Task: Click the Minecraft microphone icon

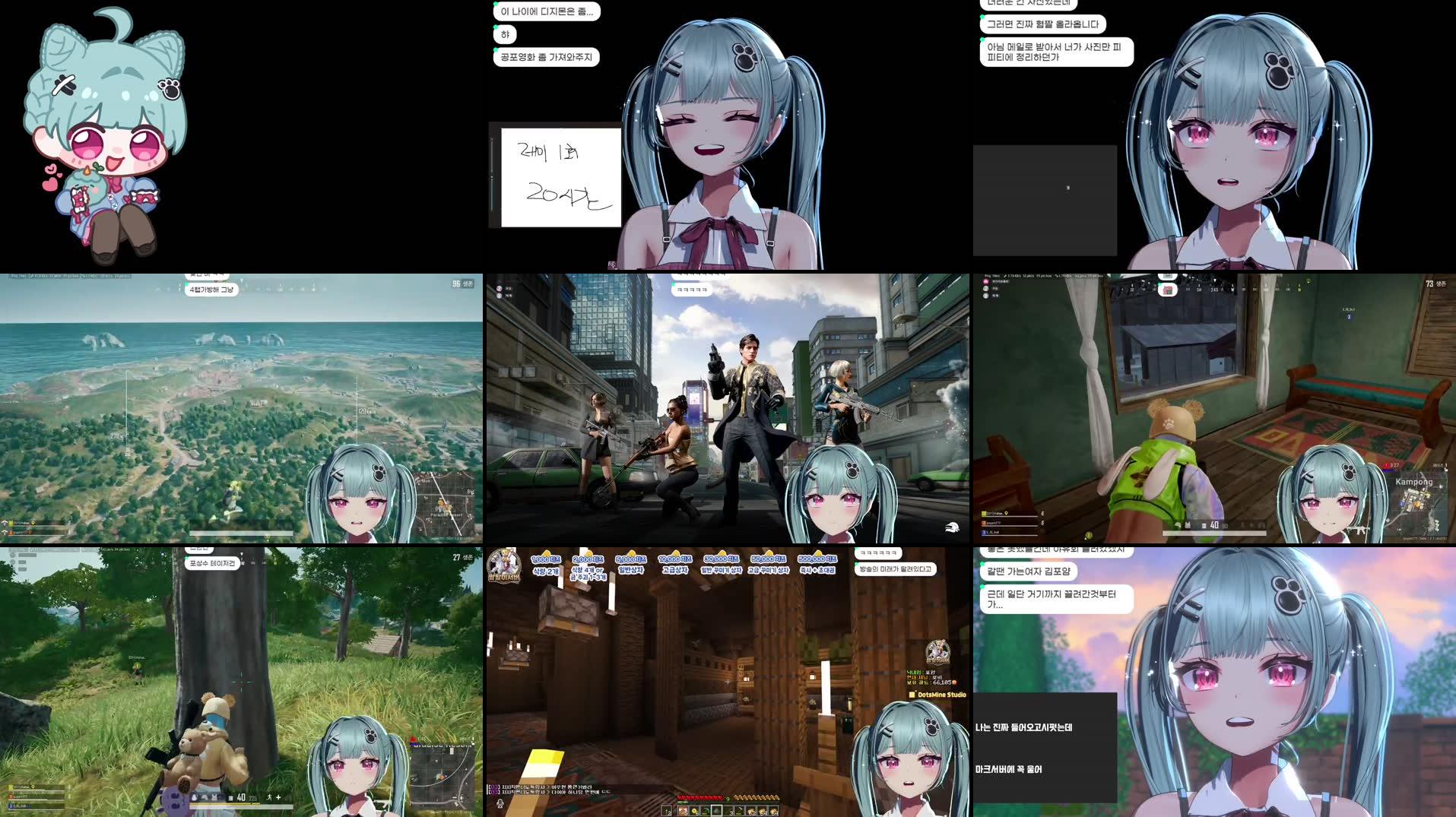Action: [500, 803]
